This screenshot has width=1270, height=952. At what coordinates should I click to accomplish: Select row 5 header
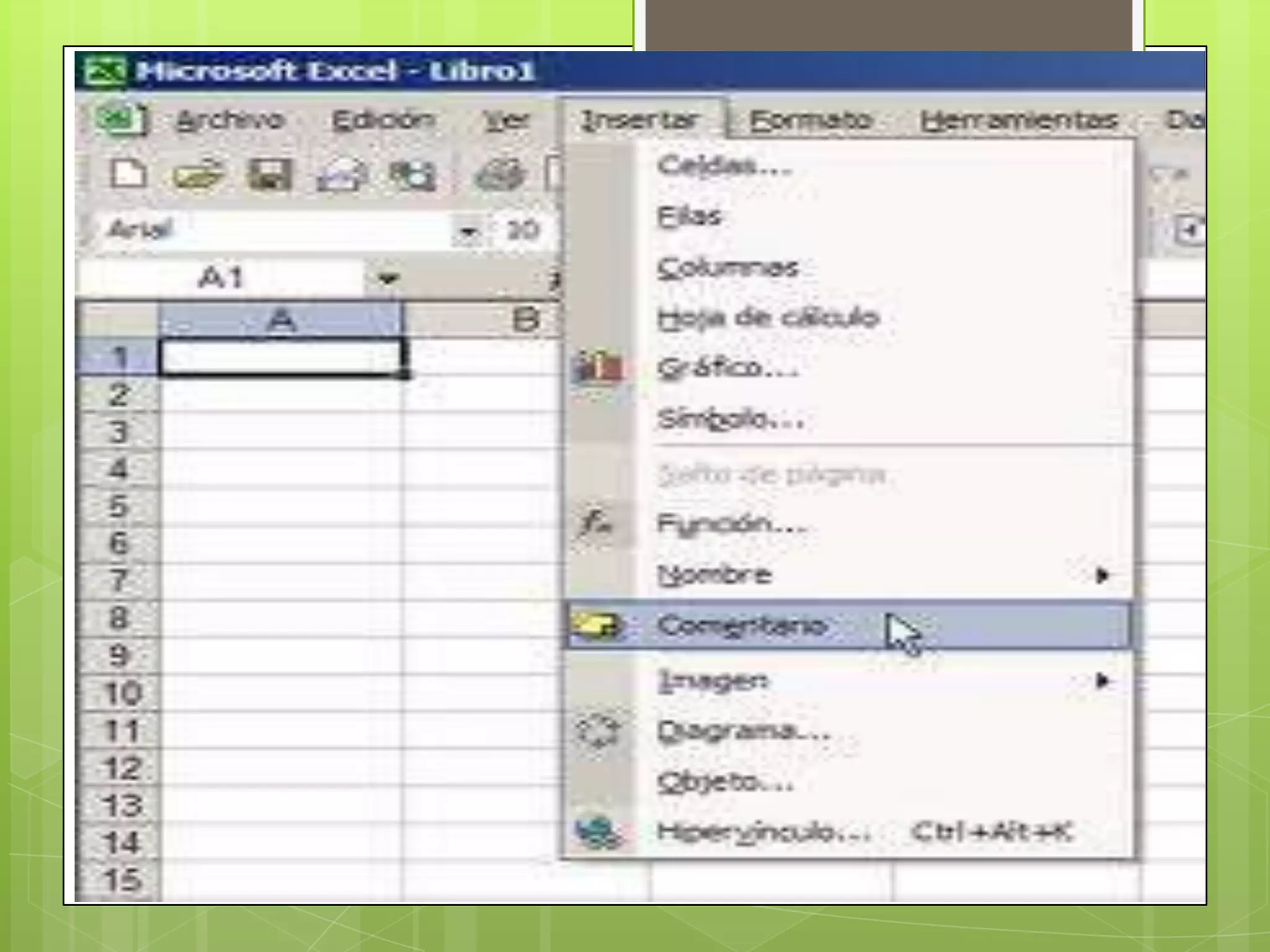point(118,506)
